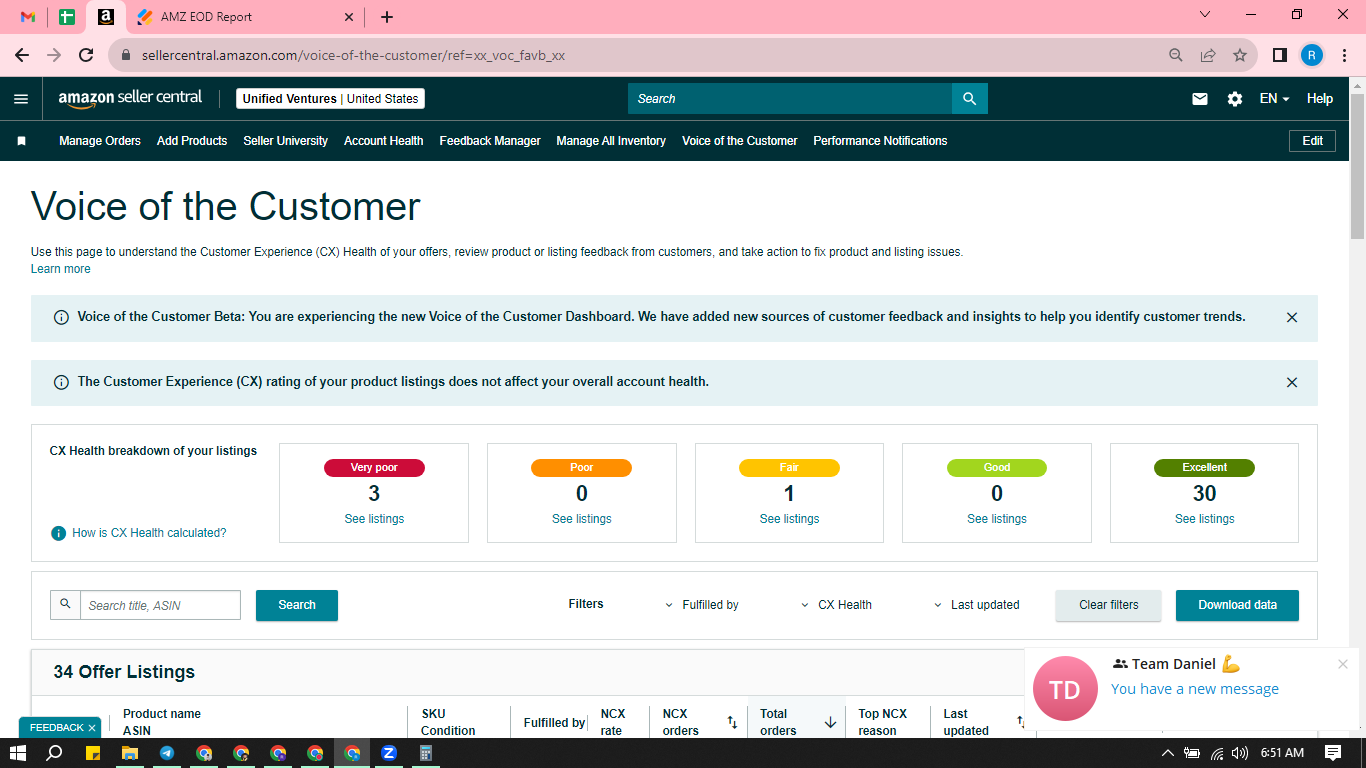Click the Clear filters button
Screen dimensions: 1366x768
pyautogui.click(x=1109, y=605)
